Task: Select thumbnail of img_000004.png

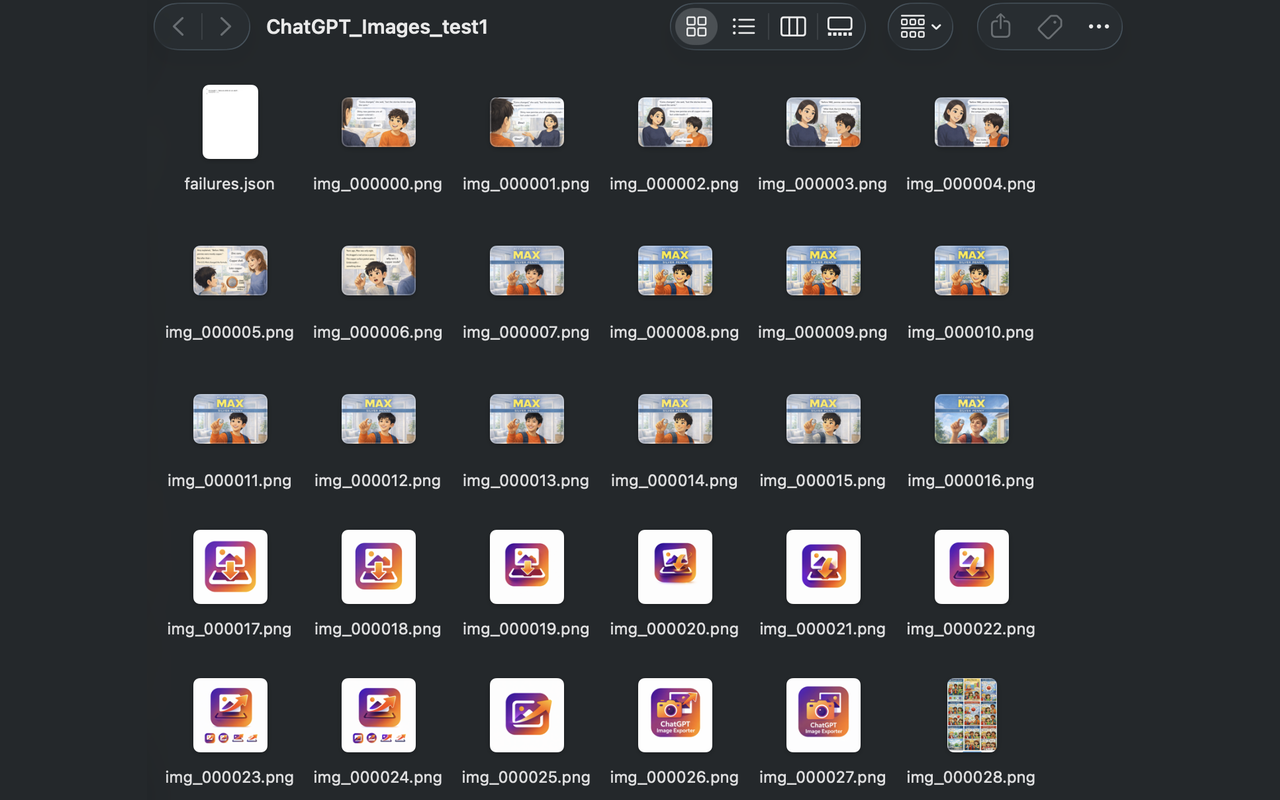Action: (x=972, y=122)
